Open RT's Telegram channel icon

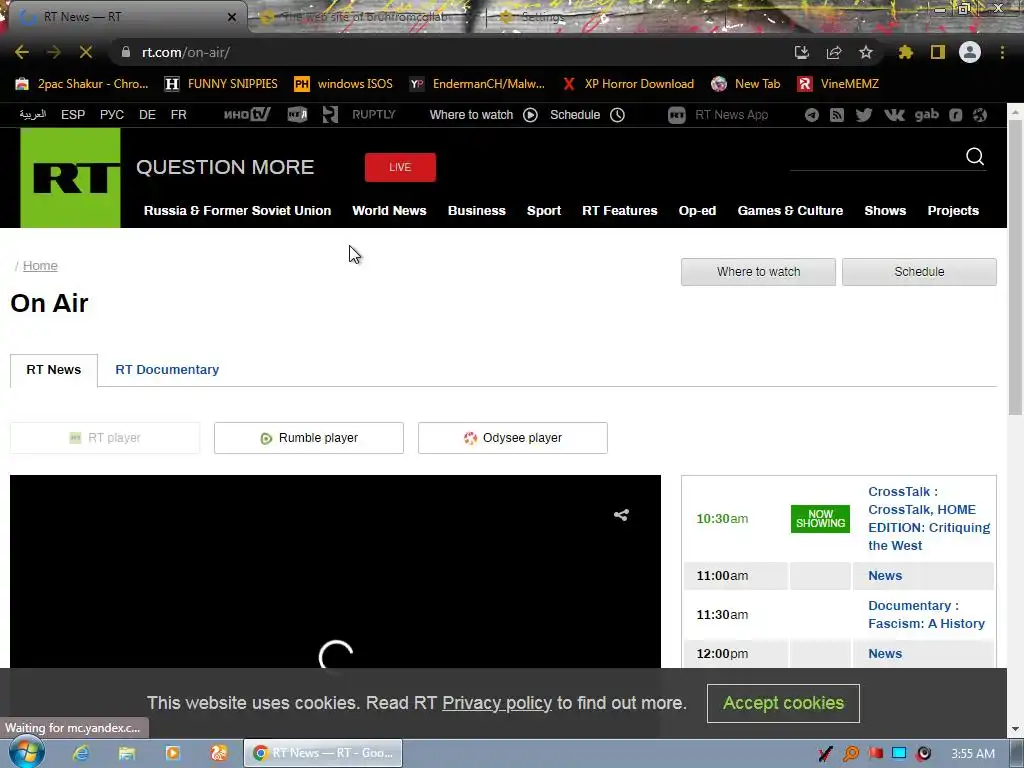(812, 115)
